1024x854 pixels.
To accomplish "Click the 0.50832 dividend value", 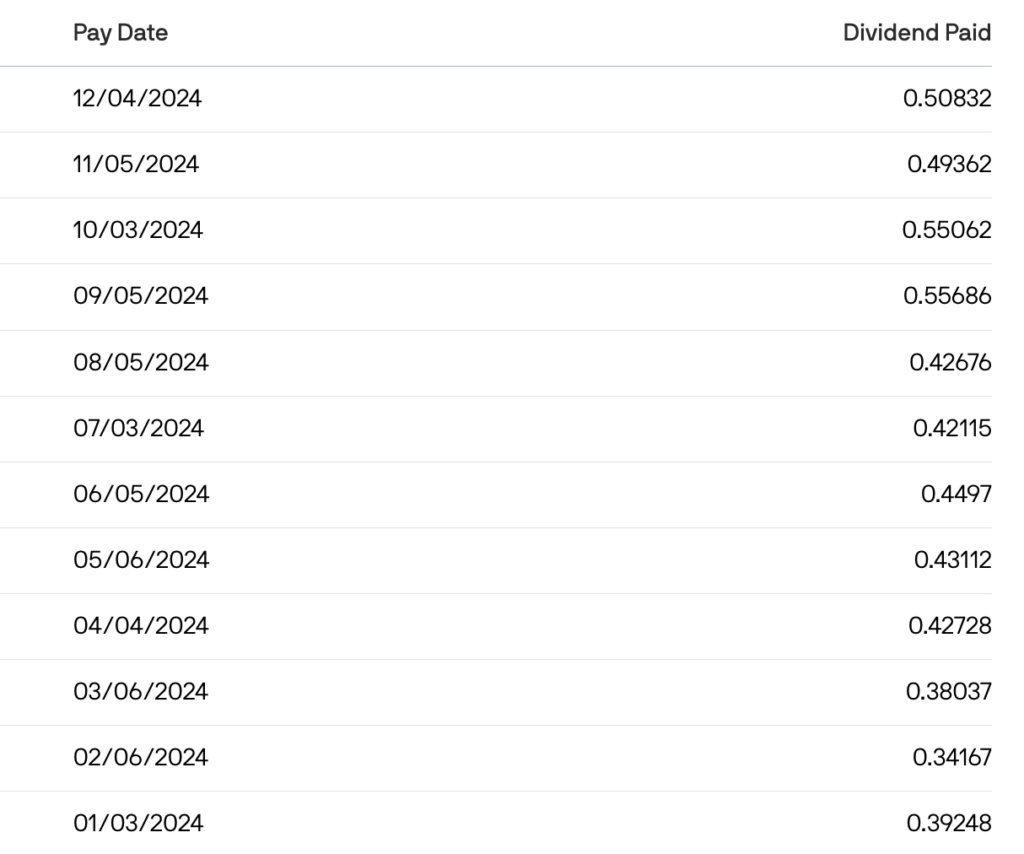I will (946, 99).
